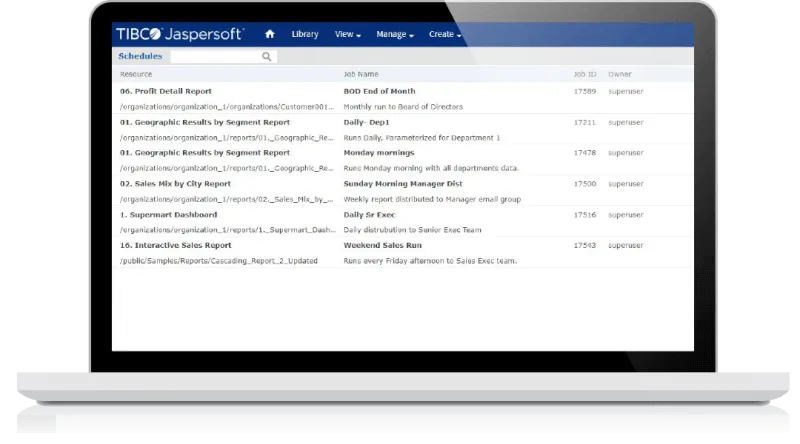Open 16. Interactive Sales Report resource
Screen dimensions: 800x444
pos(176,245)
